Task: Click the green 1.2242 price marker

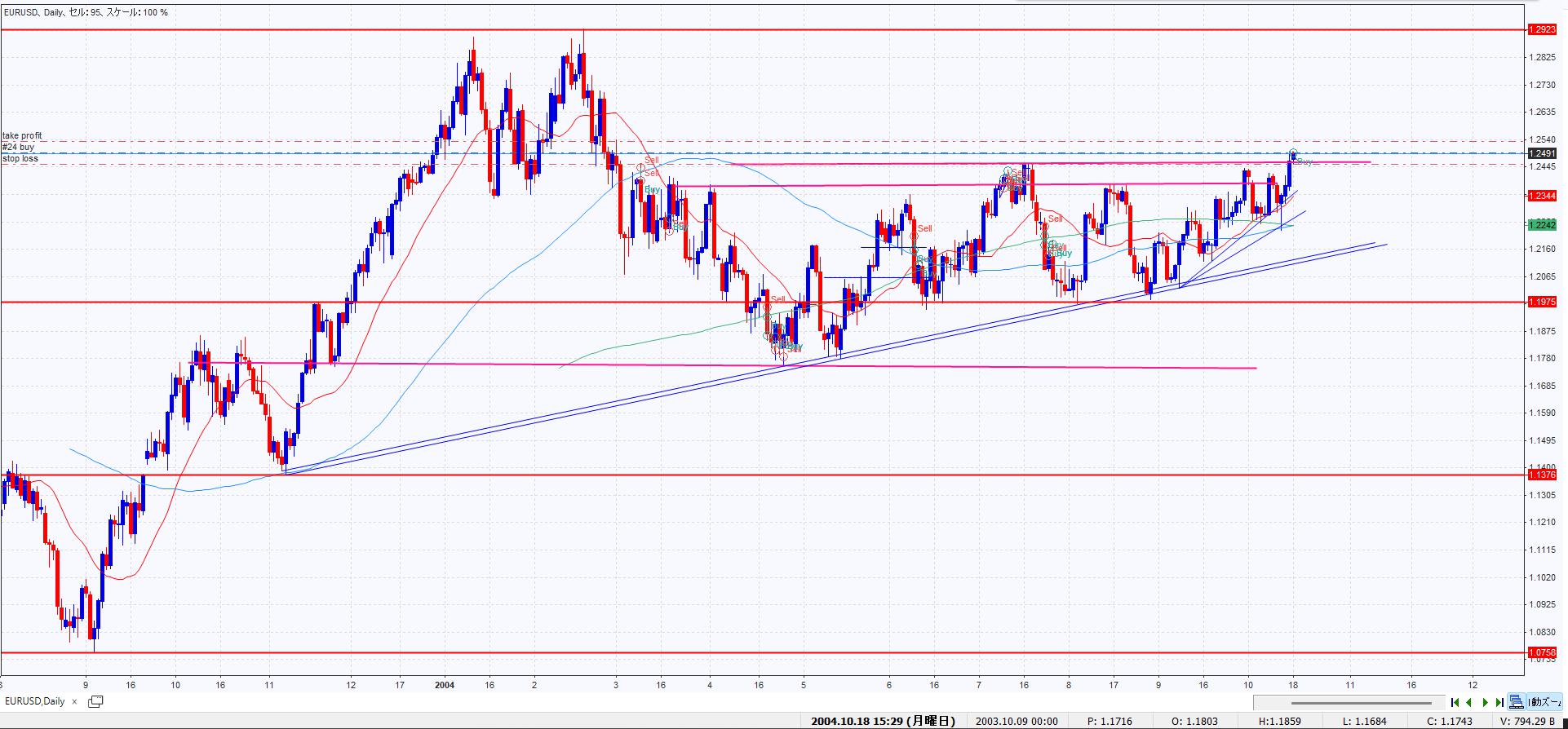Action: pos(1541,224)
